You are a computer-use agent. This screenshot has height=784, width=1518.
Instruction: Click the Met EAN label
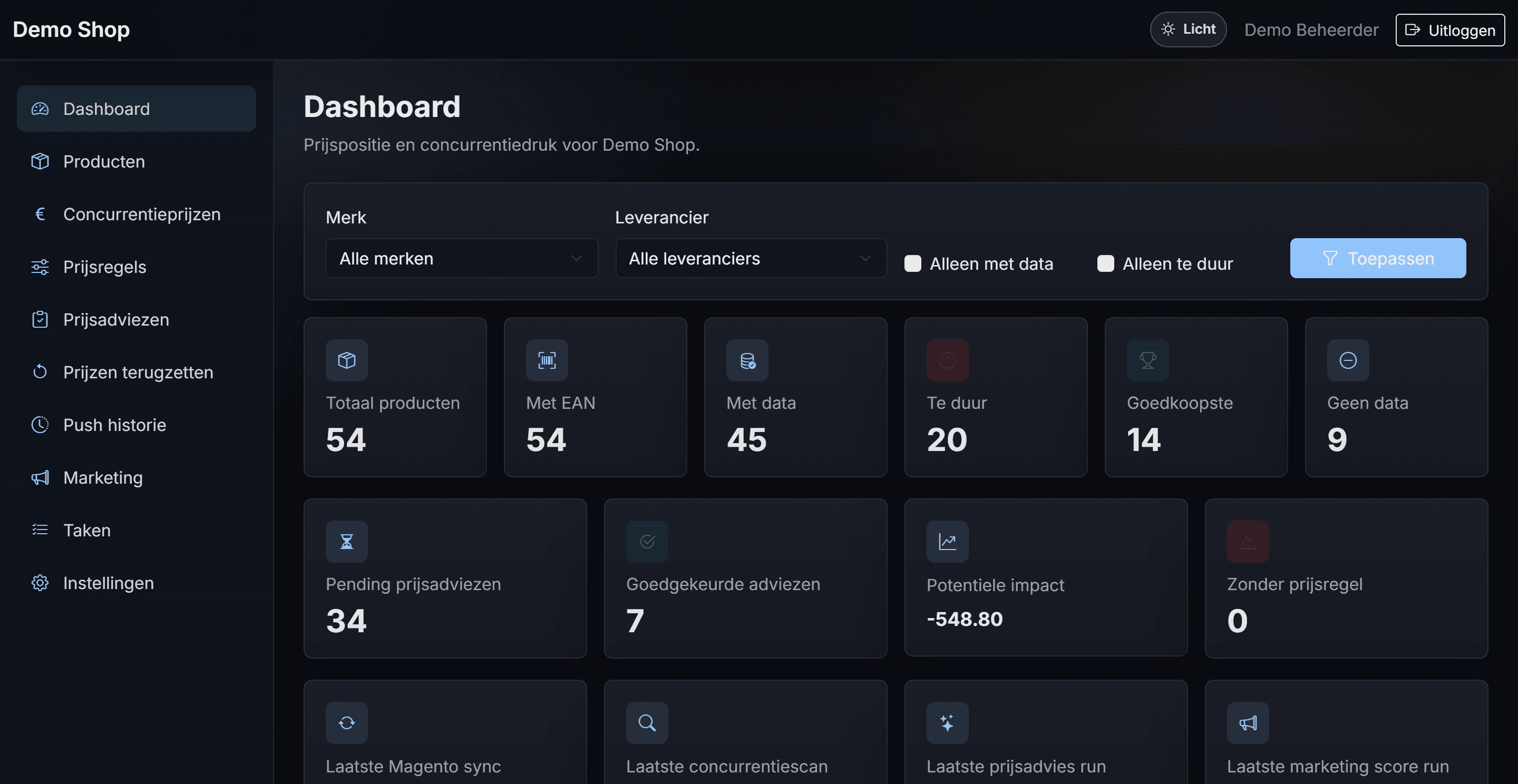(560, 403)
